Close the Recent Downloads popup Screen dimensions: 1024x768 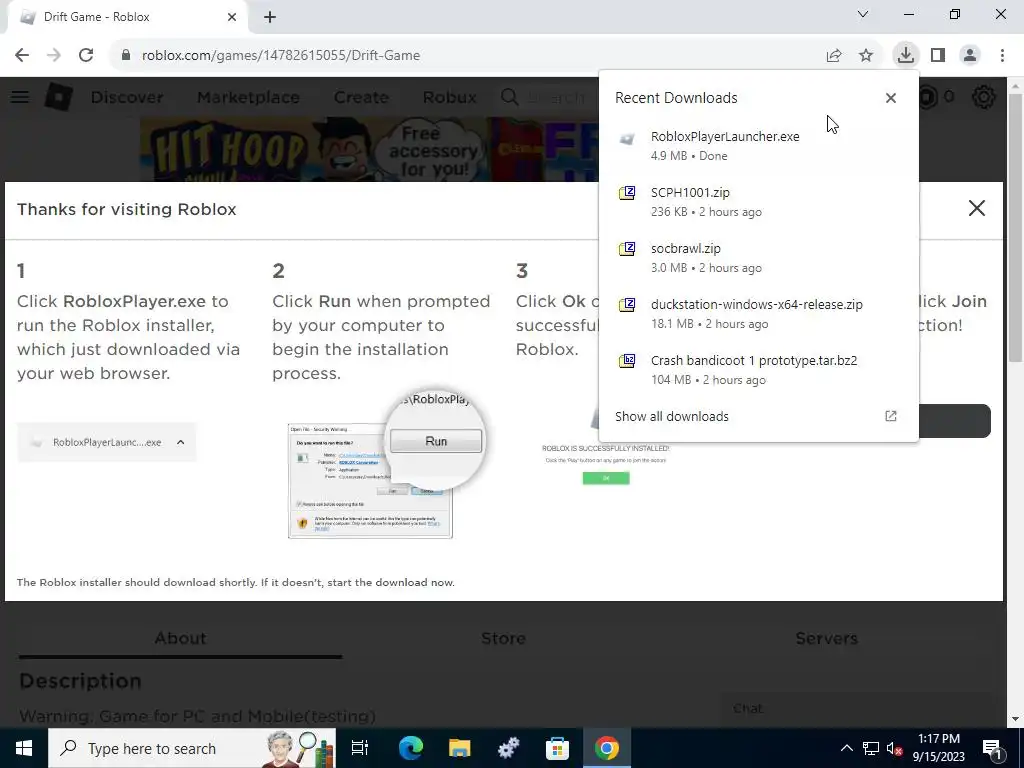(891, 98)
